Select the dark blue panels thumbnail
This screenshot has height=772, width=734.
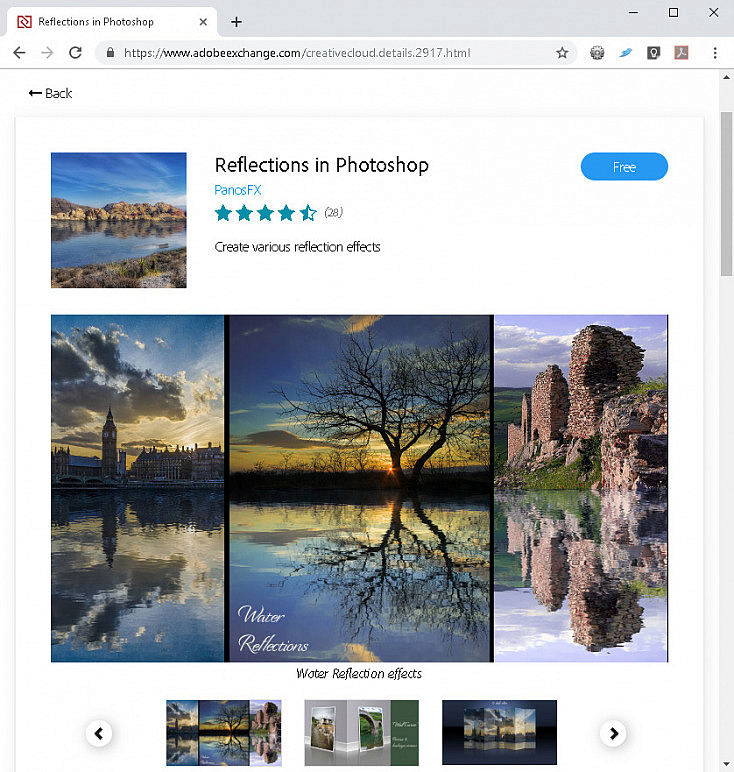coord(499,732)
